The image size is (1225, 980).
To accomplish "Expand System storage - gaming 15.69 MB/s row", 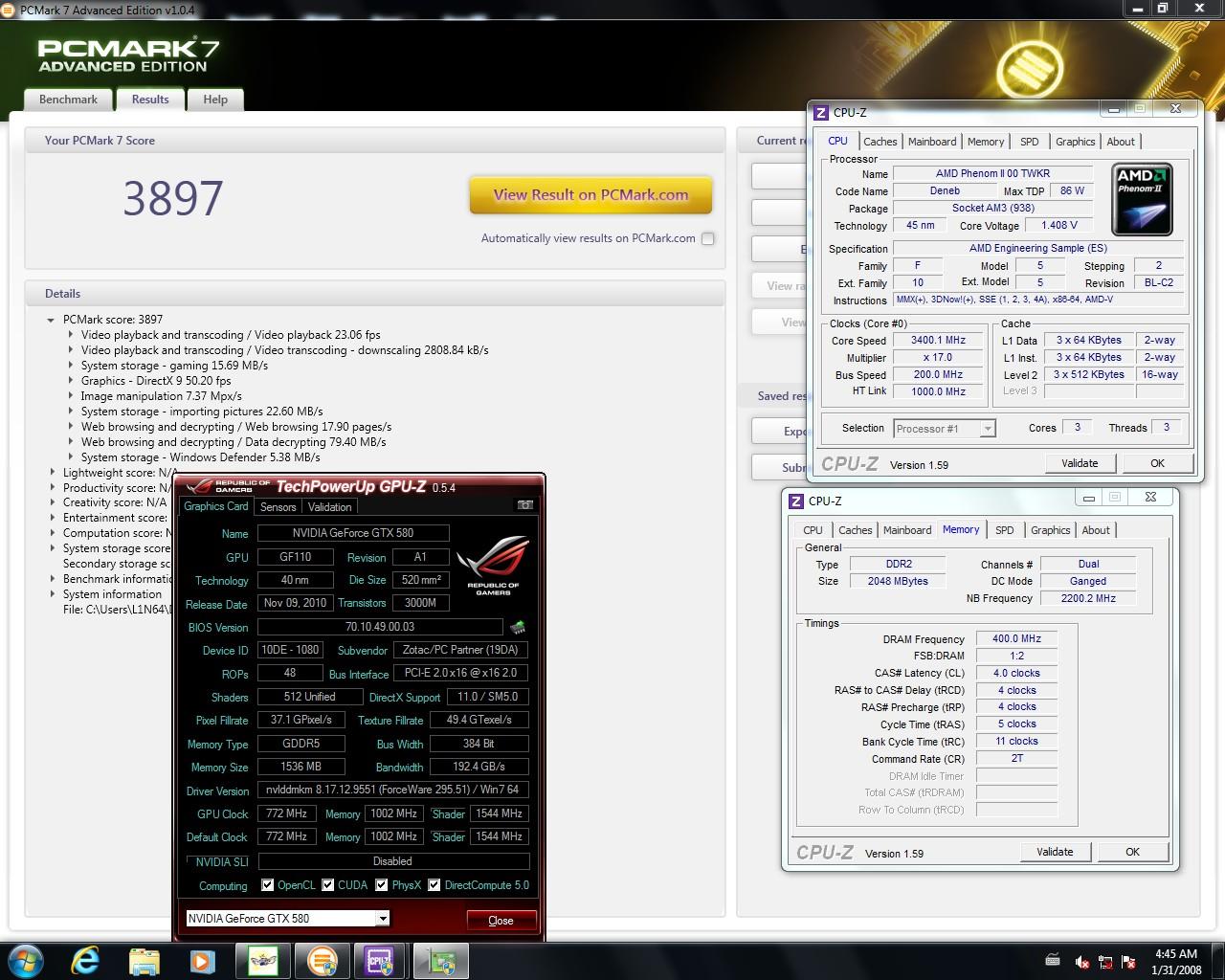I will pos(71,366).
